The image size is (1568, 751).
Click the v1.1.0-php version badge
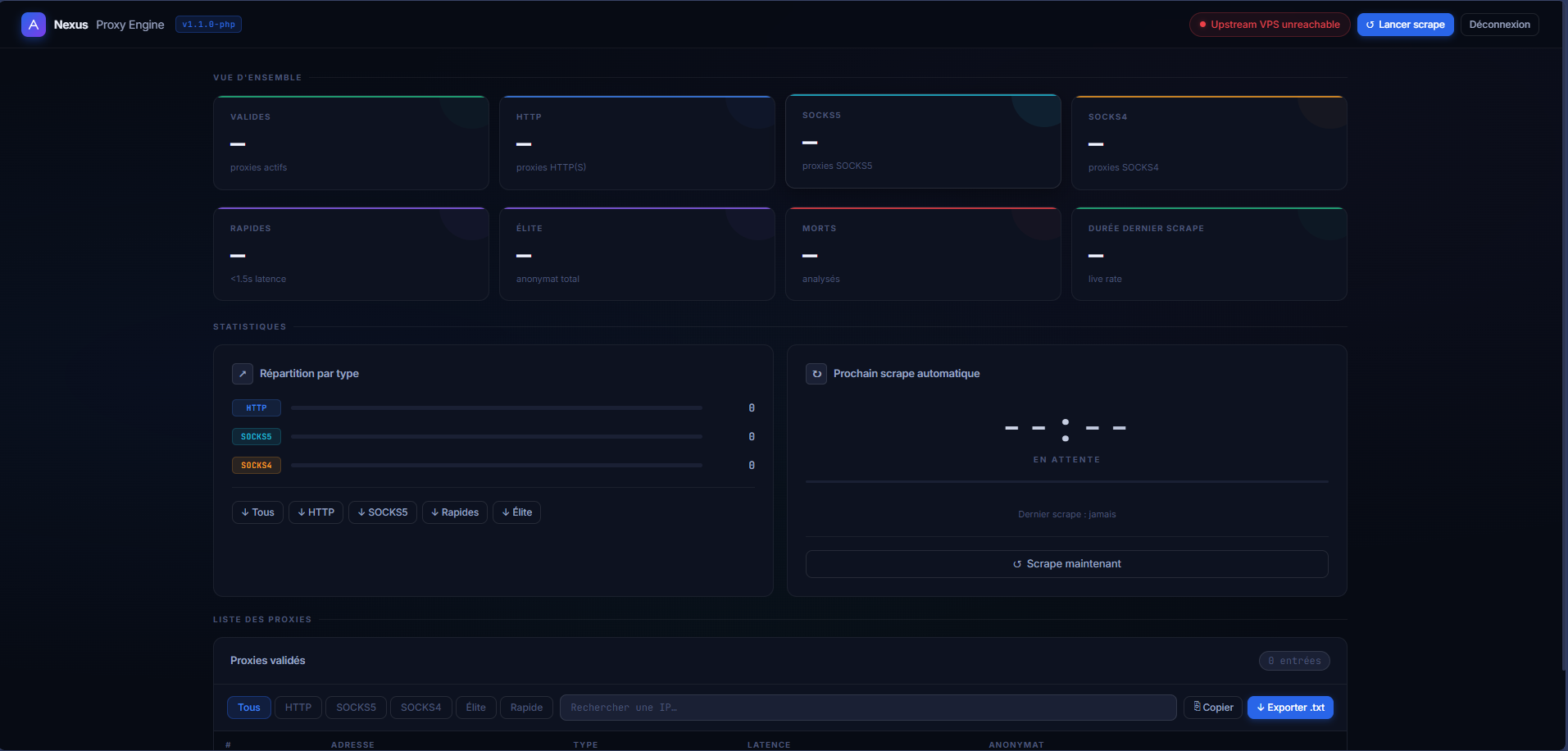(x=209, y=25)
